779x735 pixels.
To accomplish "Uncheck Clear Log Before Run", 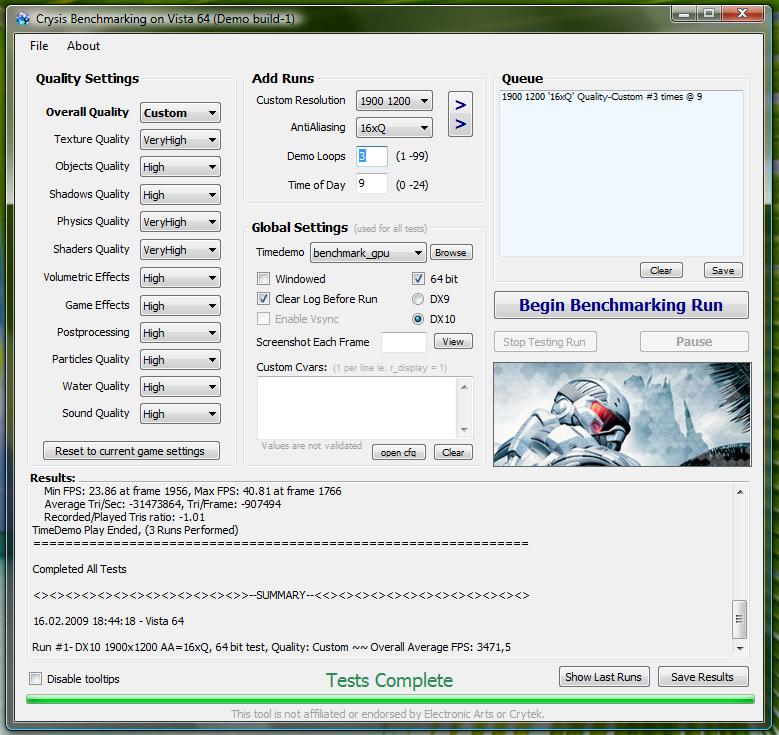I will point(263,299).
